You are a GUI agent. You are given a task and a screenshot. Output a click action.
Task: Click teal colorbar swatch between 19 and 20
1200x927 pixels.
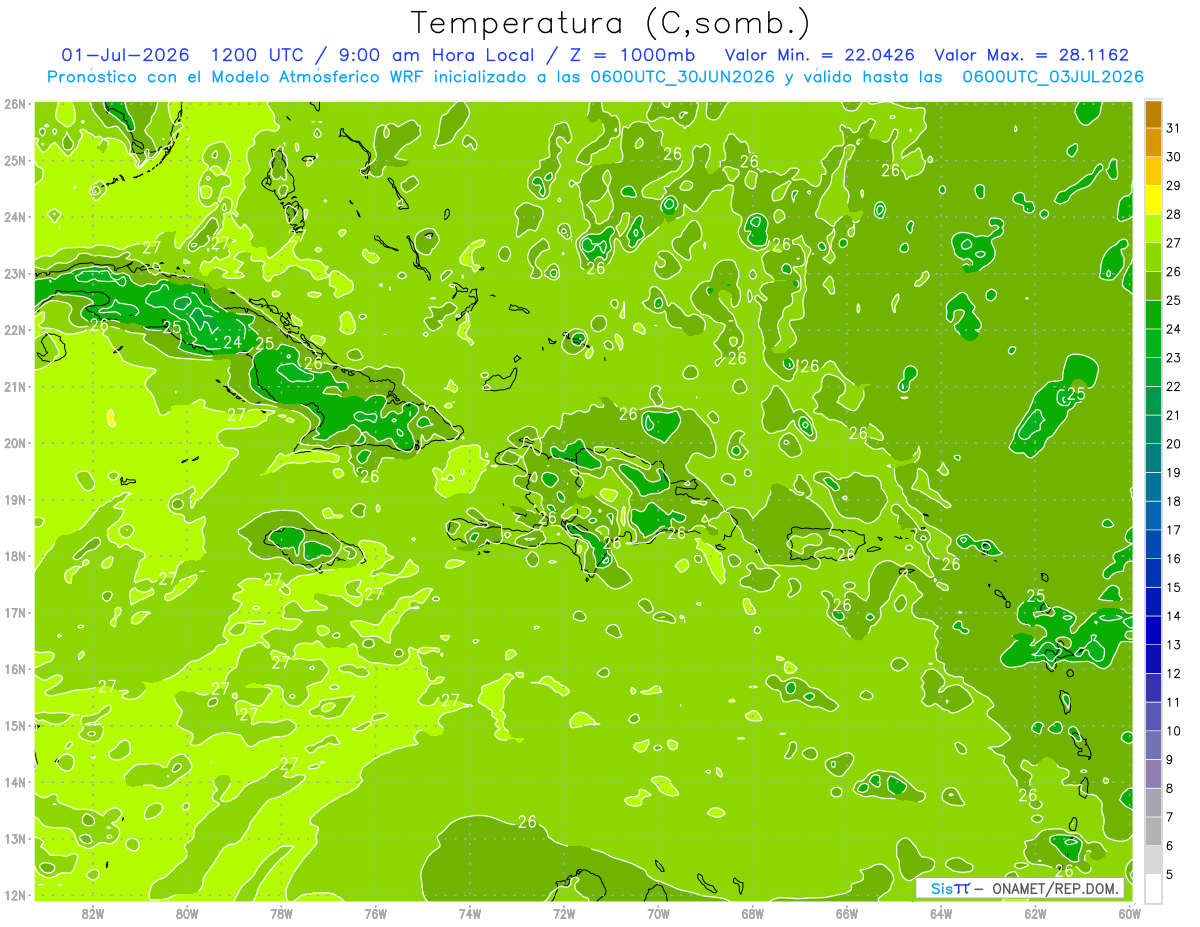pyautogui.click(x=1153, y=458)
